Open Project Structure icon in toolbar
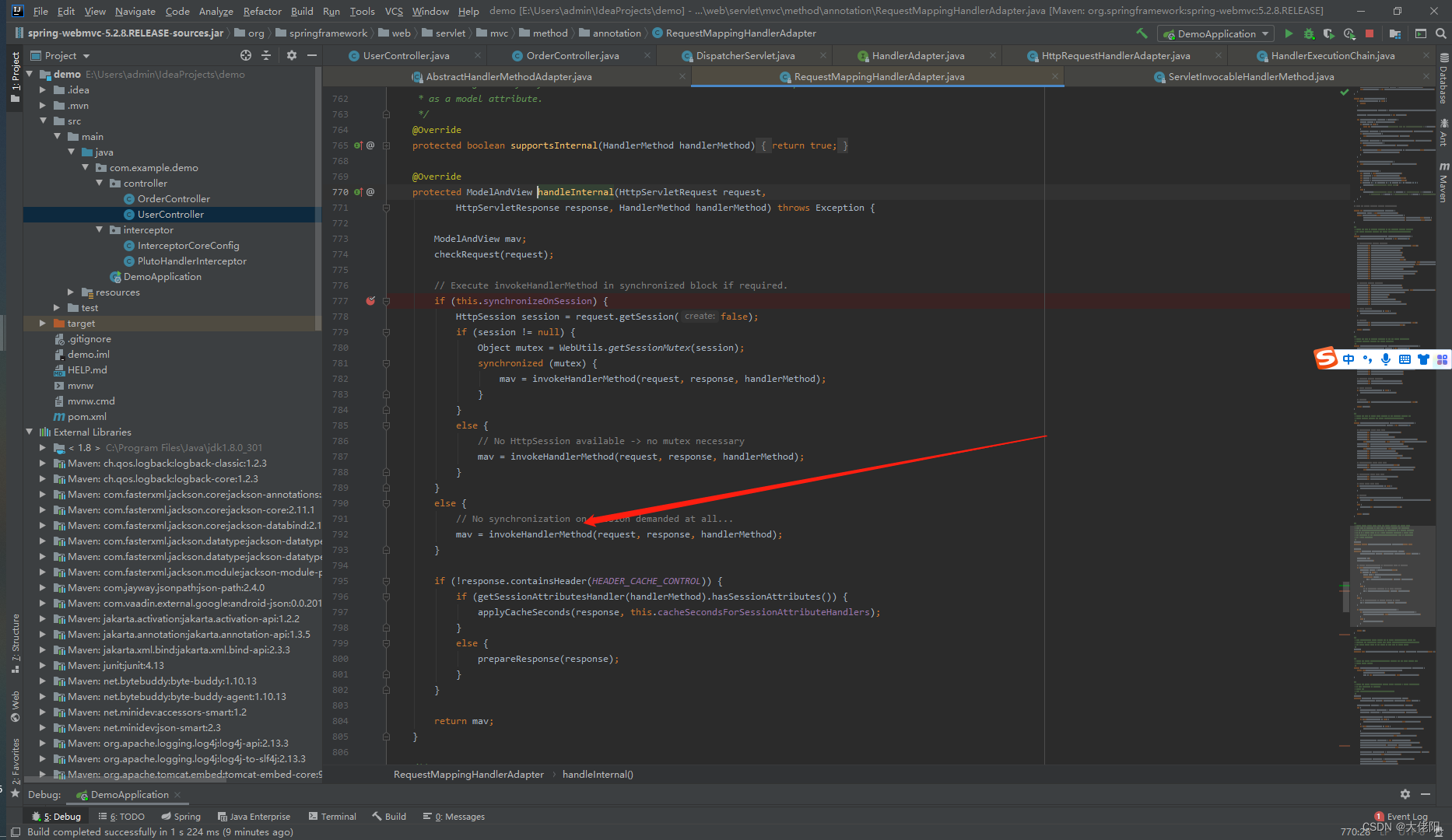The width and height of the screenshot is (1452, 840). [x=1395, y=33]
